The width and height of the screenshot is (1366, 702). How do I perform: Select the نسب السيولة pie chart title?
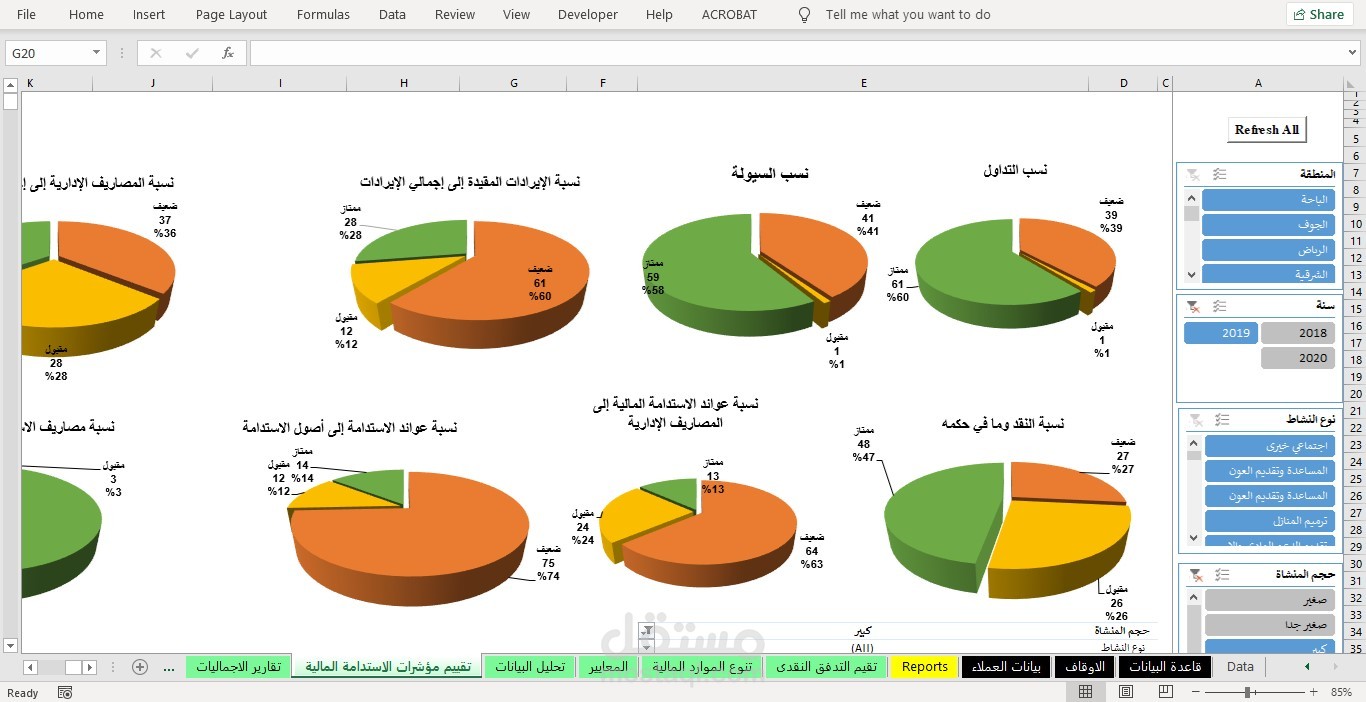(x=770, y=173)
